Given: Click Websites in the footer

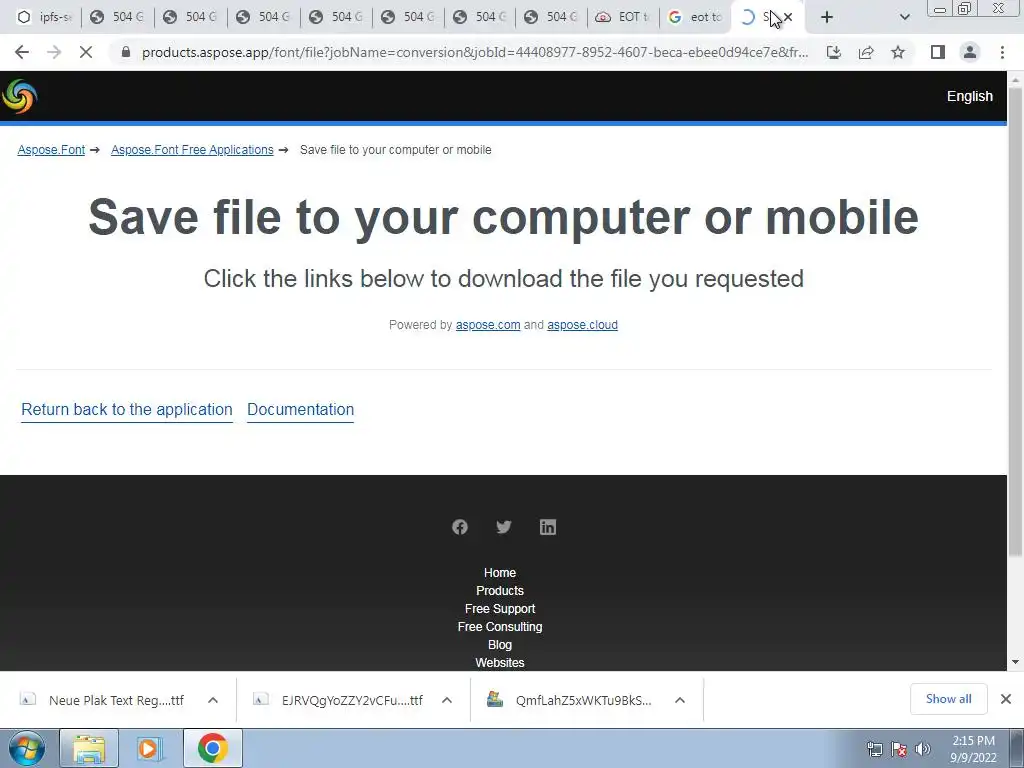Looking at the screenshot, I should [500, 662].
